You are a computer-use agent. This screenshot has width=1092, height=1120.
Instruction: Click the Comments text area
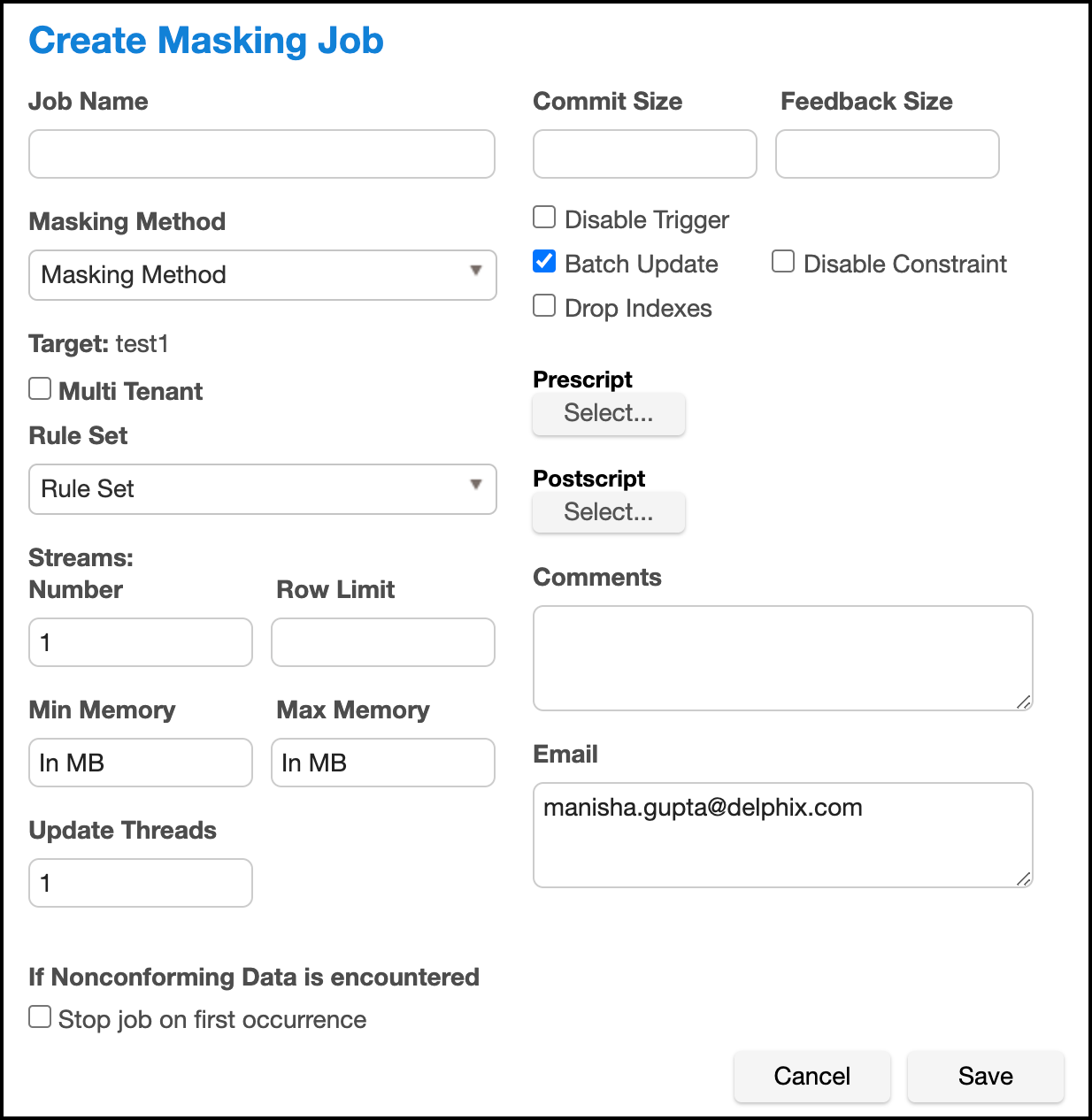pos(782,657)
